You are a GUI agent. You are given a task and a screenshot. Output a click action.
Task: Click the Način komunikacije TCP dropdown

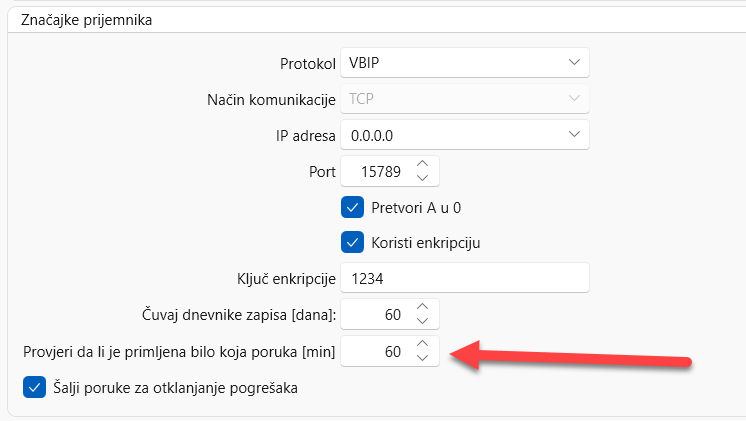(464, 98)
